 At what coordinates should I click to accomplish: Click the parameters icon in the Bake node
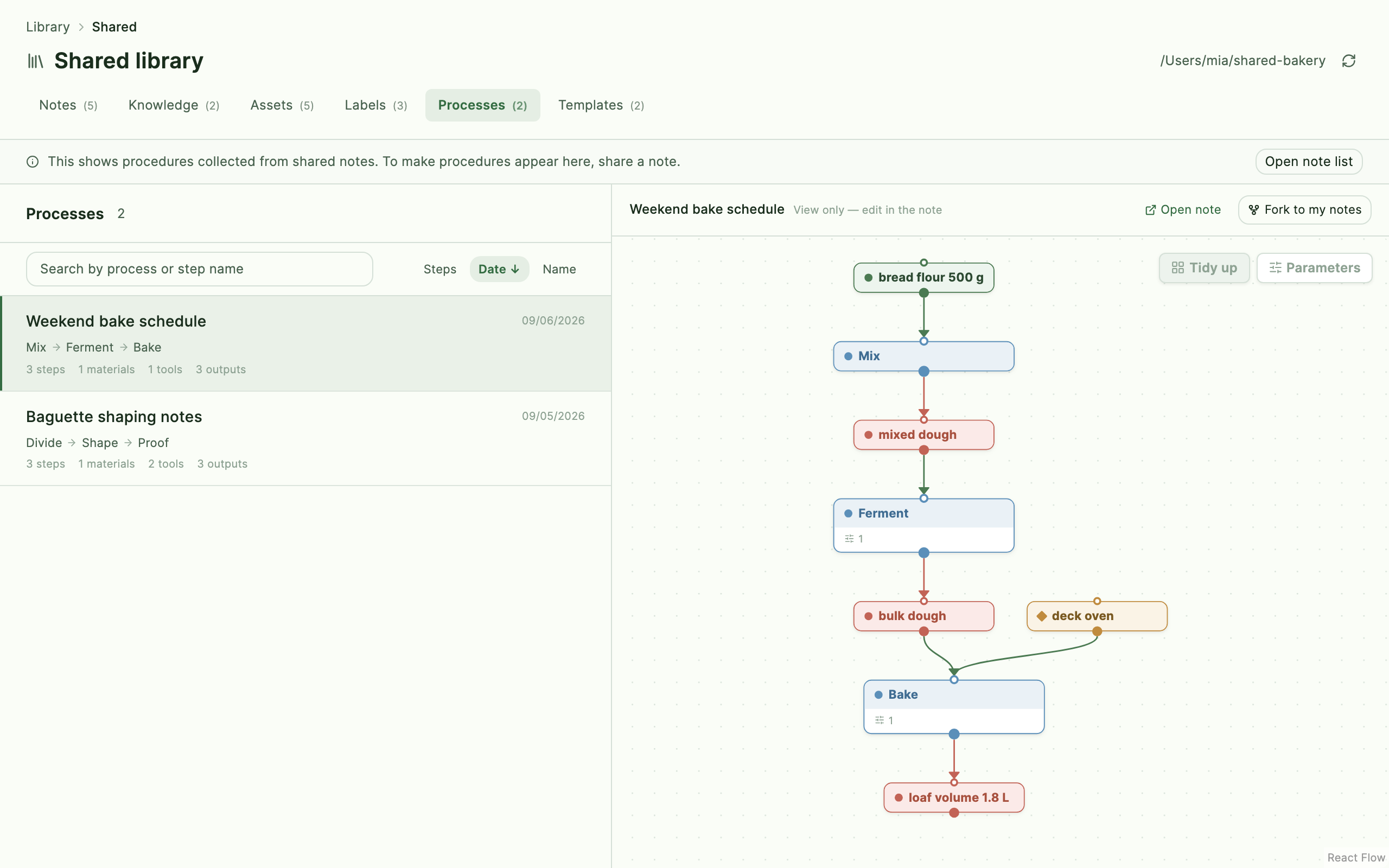pyautogui.click(x=880, y=720)
